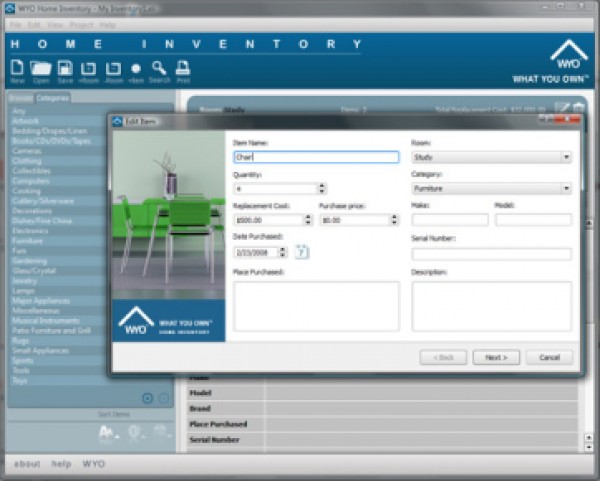600x481 pixels.
Task: Open the Category dropdown showing Furniture
Action: (x=491, y=189)
